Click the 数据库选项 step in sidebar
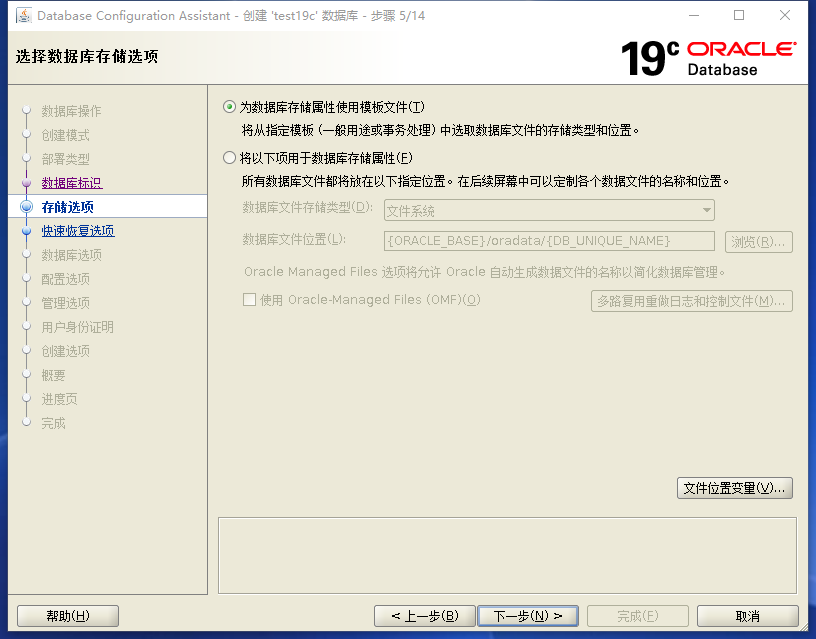 point(71,255)
